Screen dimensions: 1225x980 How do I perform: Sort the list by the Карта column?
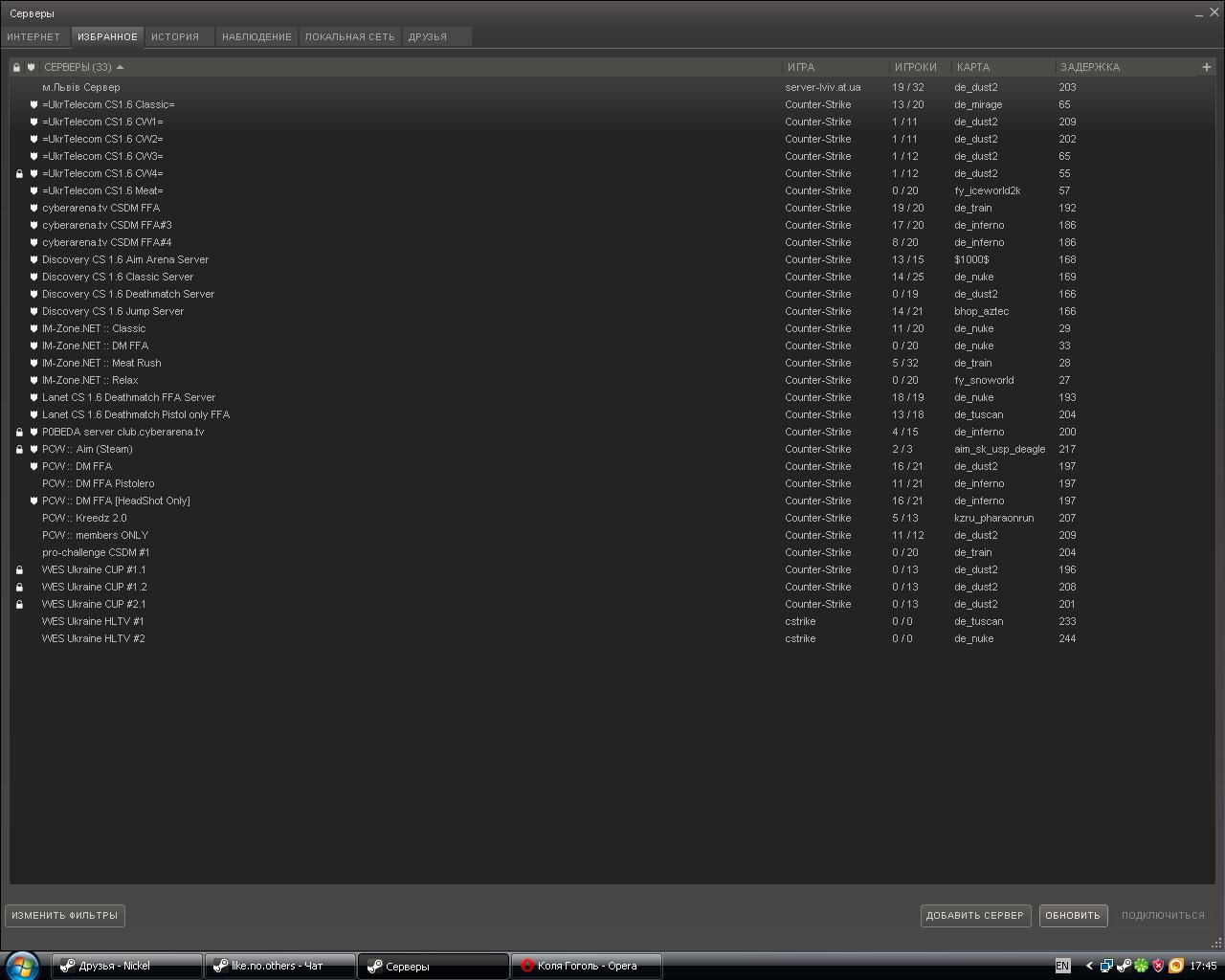(x=1004, y=67)
